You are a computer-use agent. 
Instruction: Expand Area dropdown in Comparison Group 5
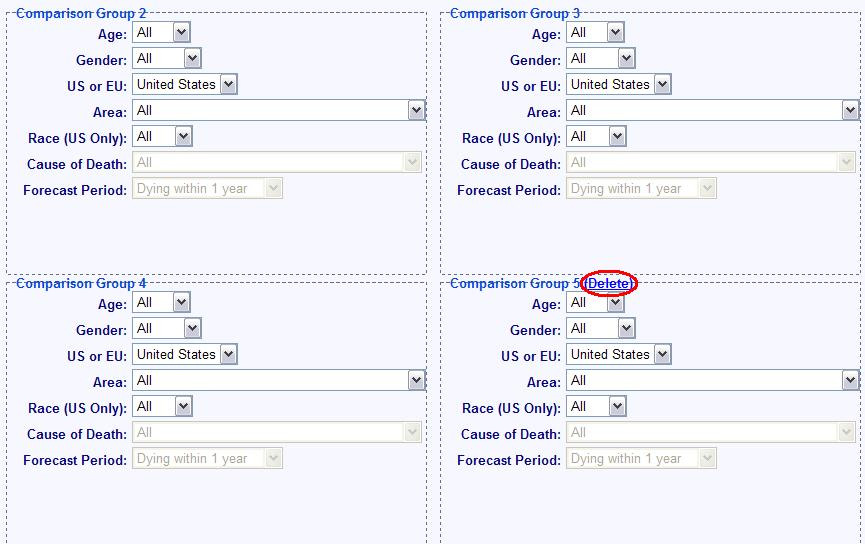coord(713,381)
